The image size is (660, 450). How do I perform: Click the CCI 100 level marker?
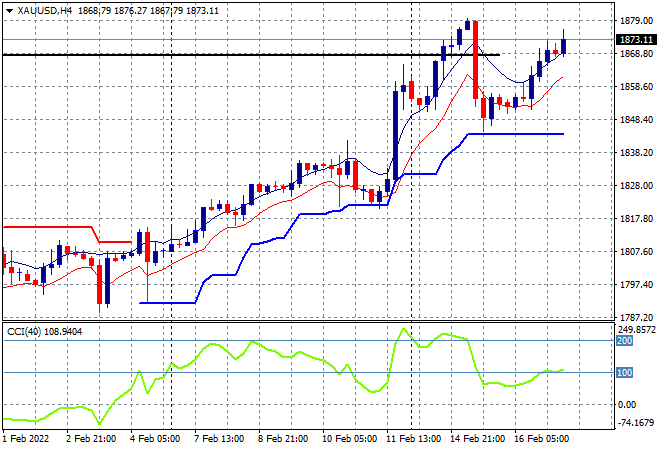(x=624, y=373)
